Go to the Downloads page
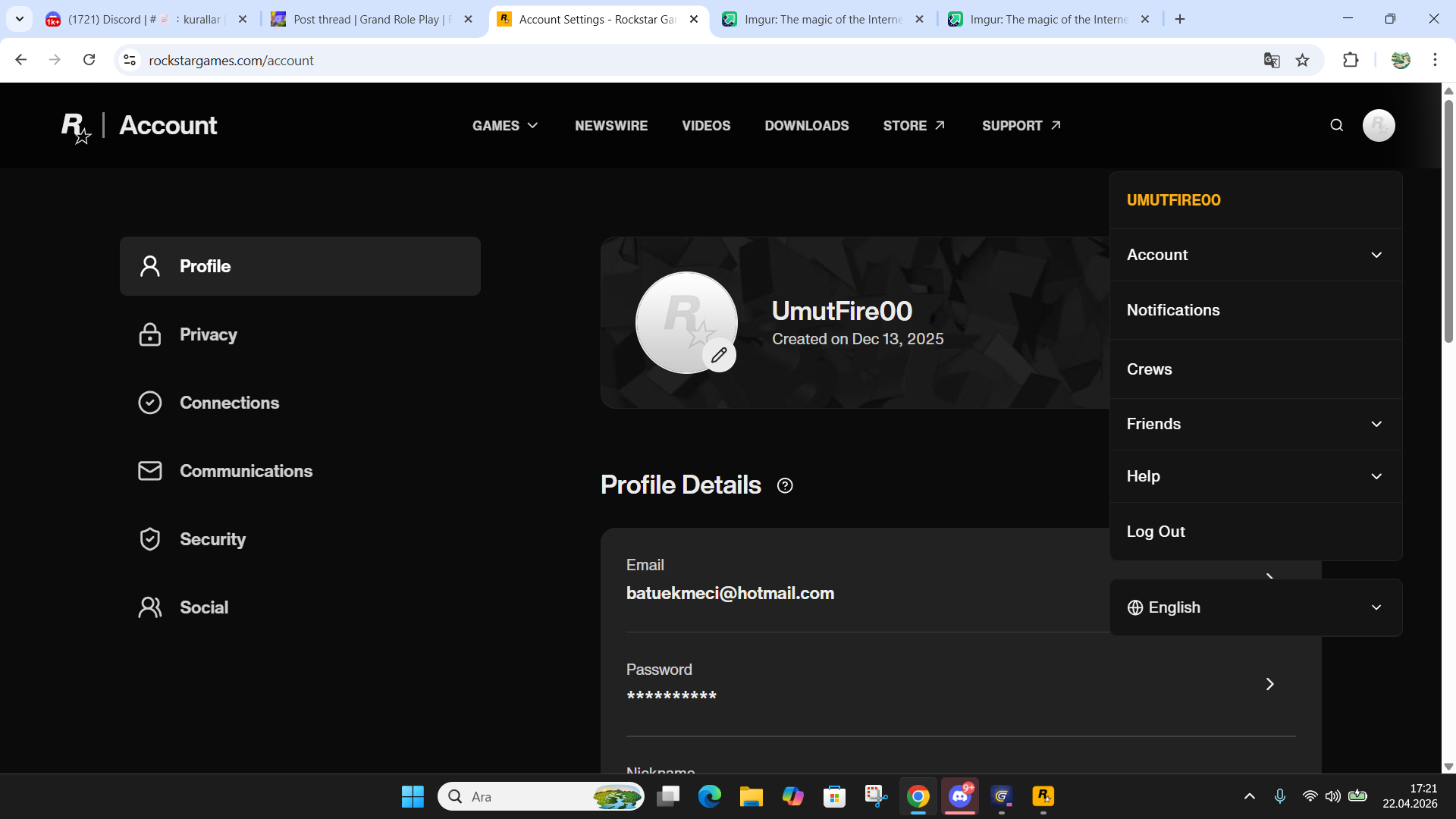The width and height of the screenshot is (1456, 819). pyautogui.click(x=807, y=126)
